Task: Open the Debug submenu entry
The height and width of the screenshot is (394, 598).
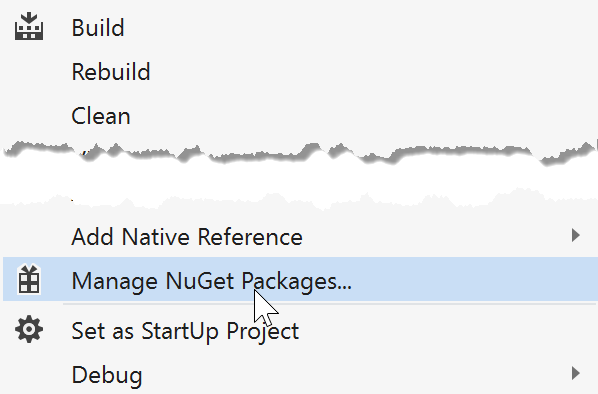Action: tap(299, 375)
